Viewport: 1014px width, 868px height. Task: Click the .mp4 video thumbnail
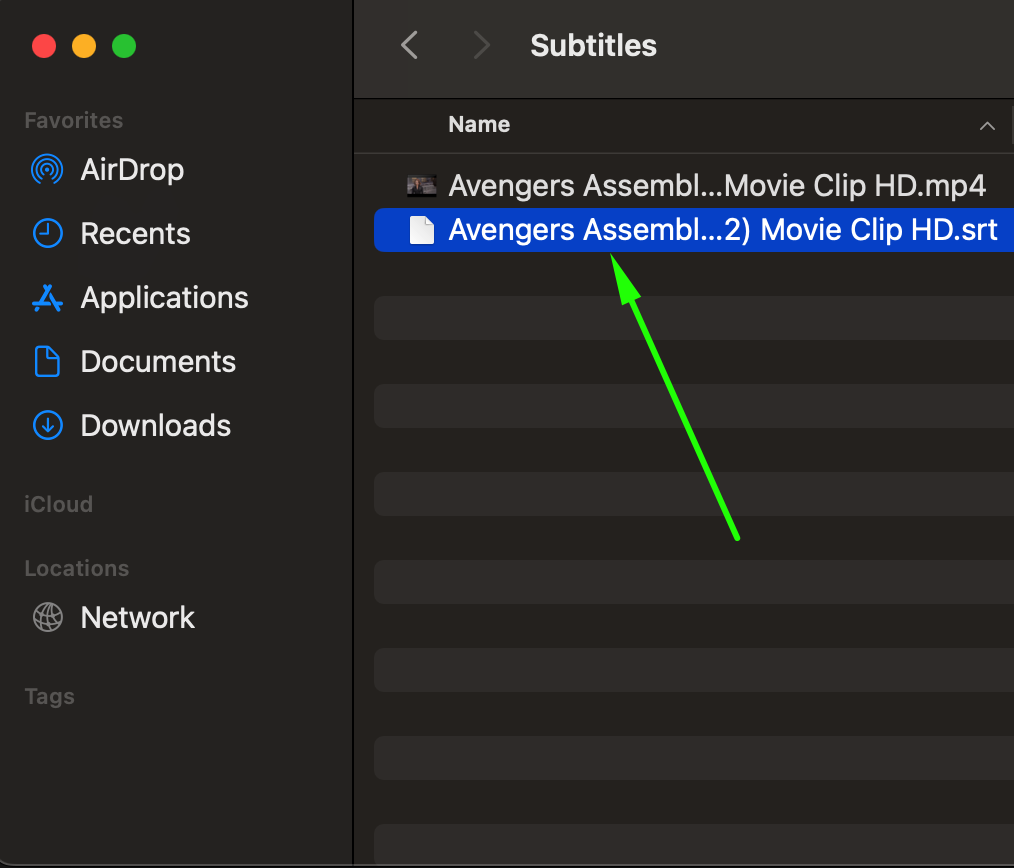[422, 185]
